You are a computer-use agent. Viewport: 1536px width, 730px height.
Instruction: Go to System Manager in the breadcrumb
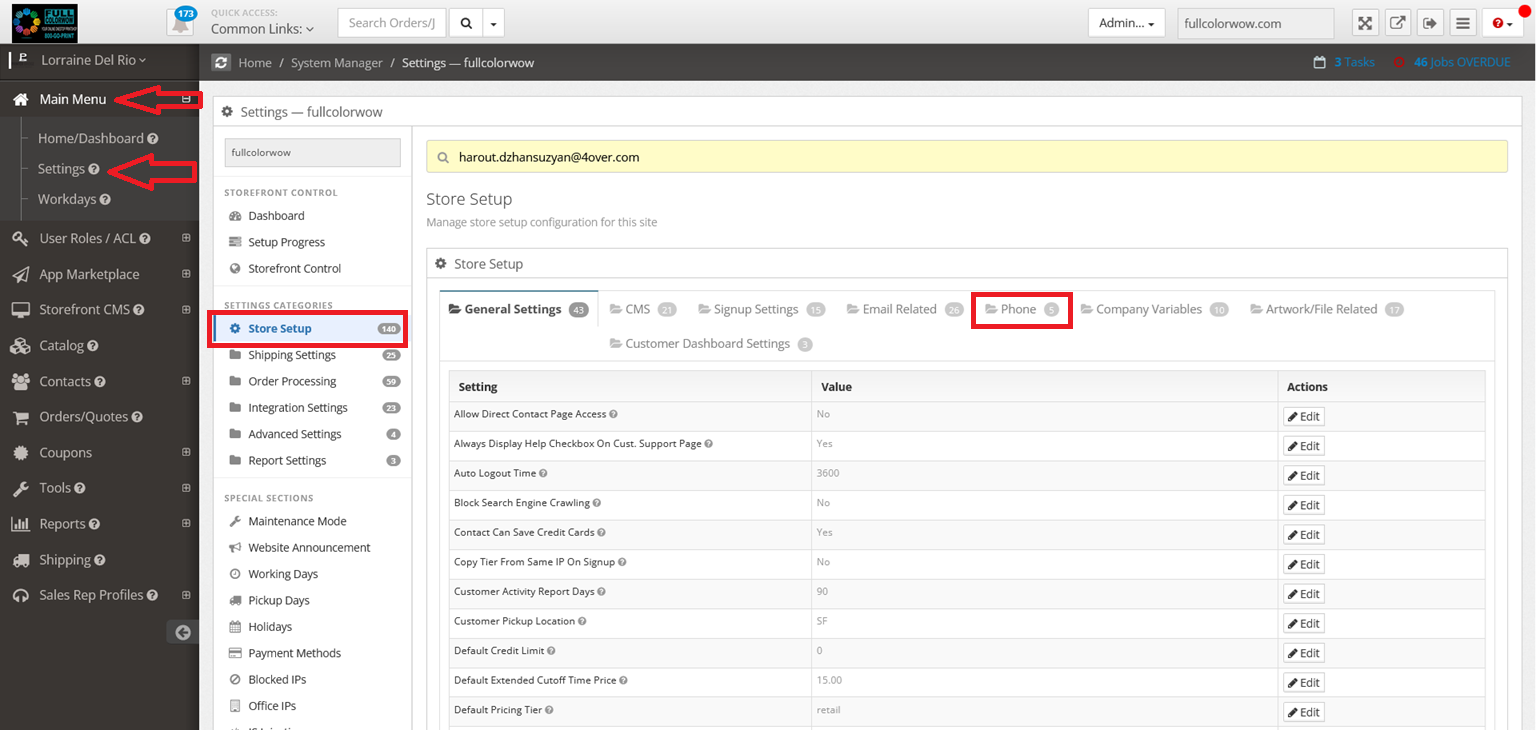pyautogui.click(x=337, y=63)
